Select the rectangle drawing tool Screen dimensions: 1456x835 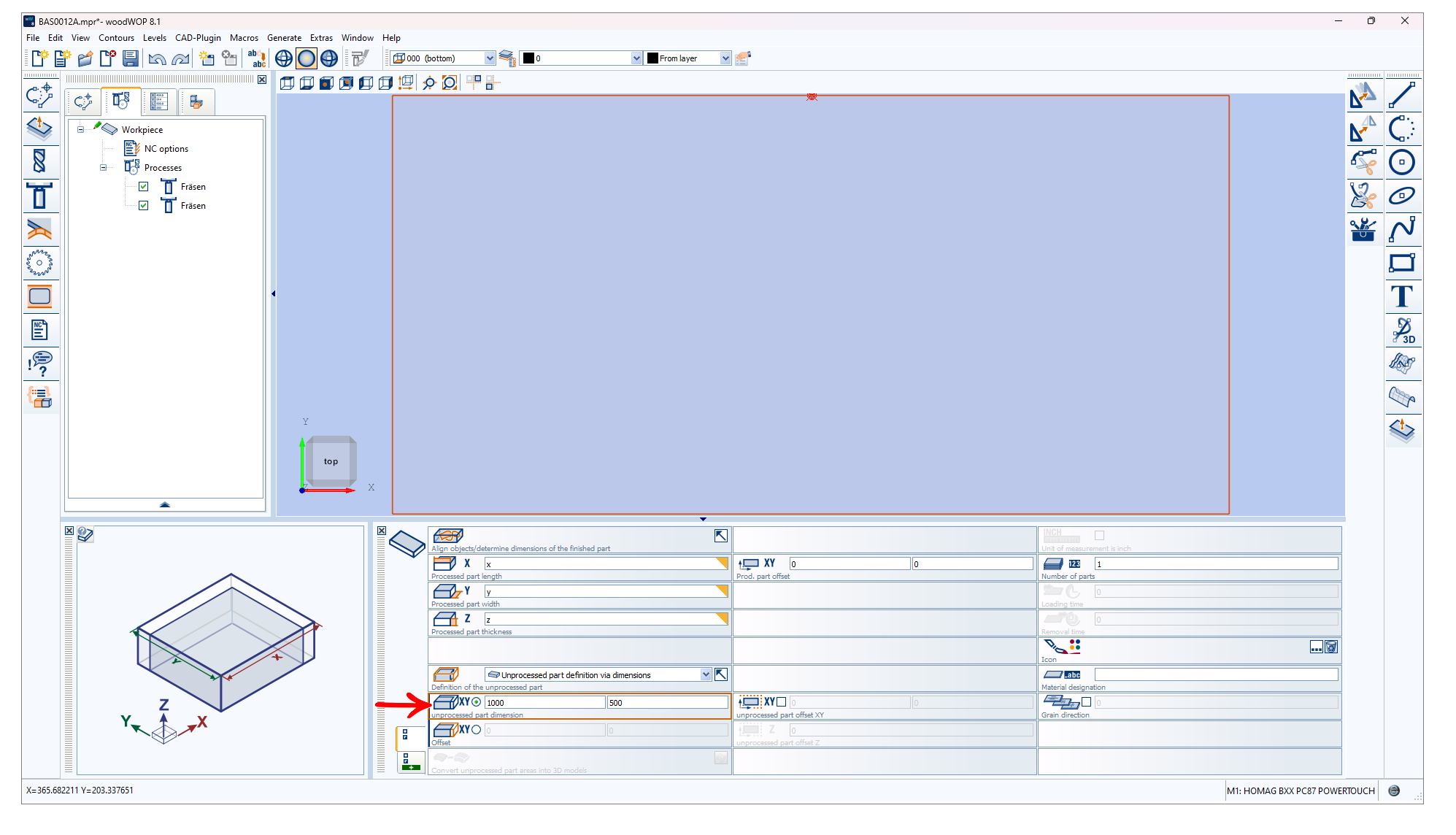coord(1402,263)
